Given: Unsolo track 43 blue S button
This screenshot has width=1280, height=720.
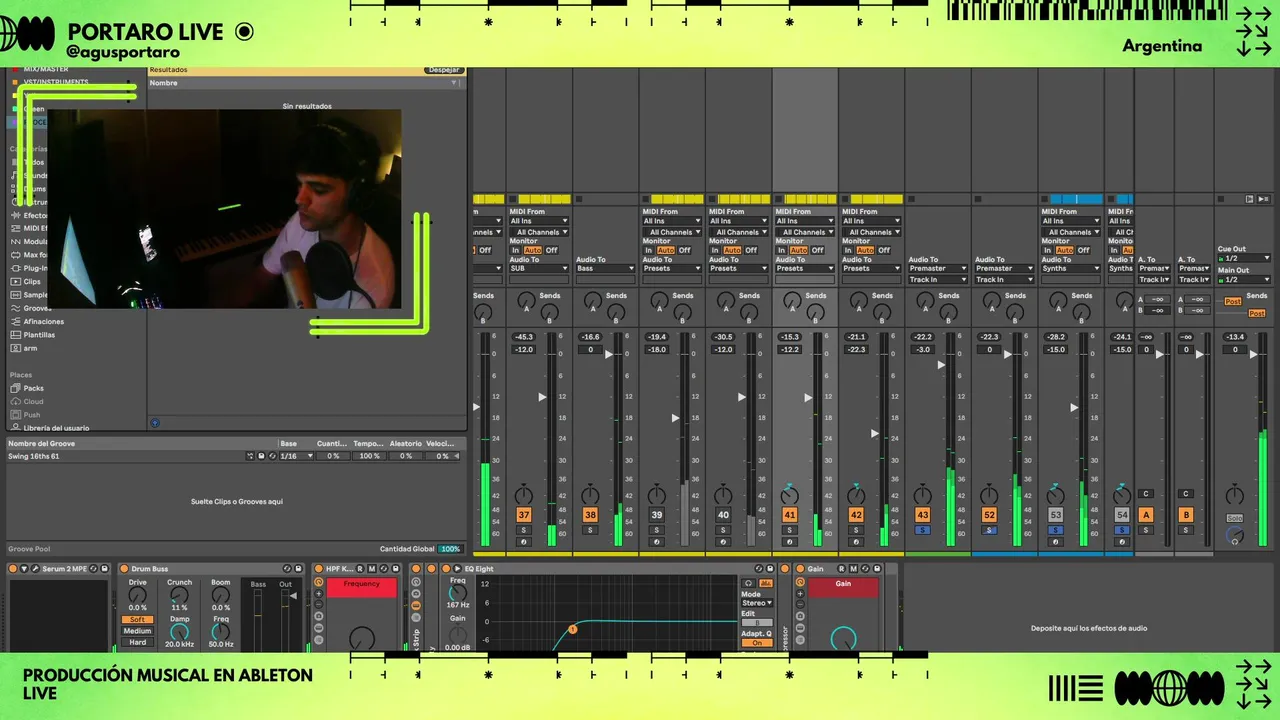Looking at the screenshot, I should tap(922, 530).
